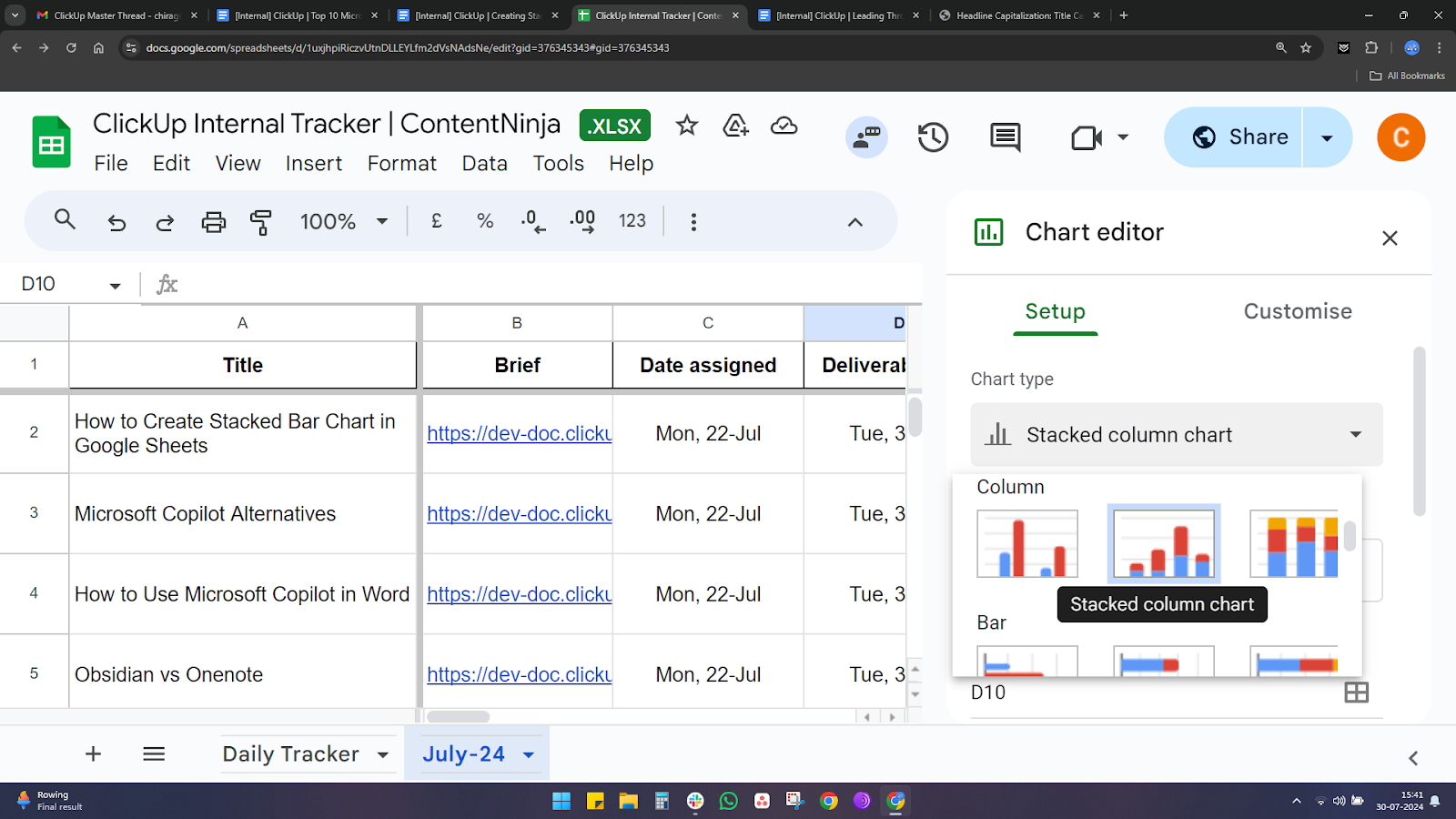Click the search menus magnifier icon
Image resolution: width=1456 pixels, height=819 pixels.
(x=65, y=220)
